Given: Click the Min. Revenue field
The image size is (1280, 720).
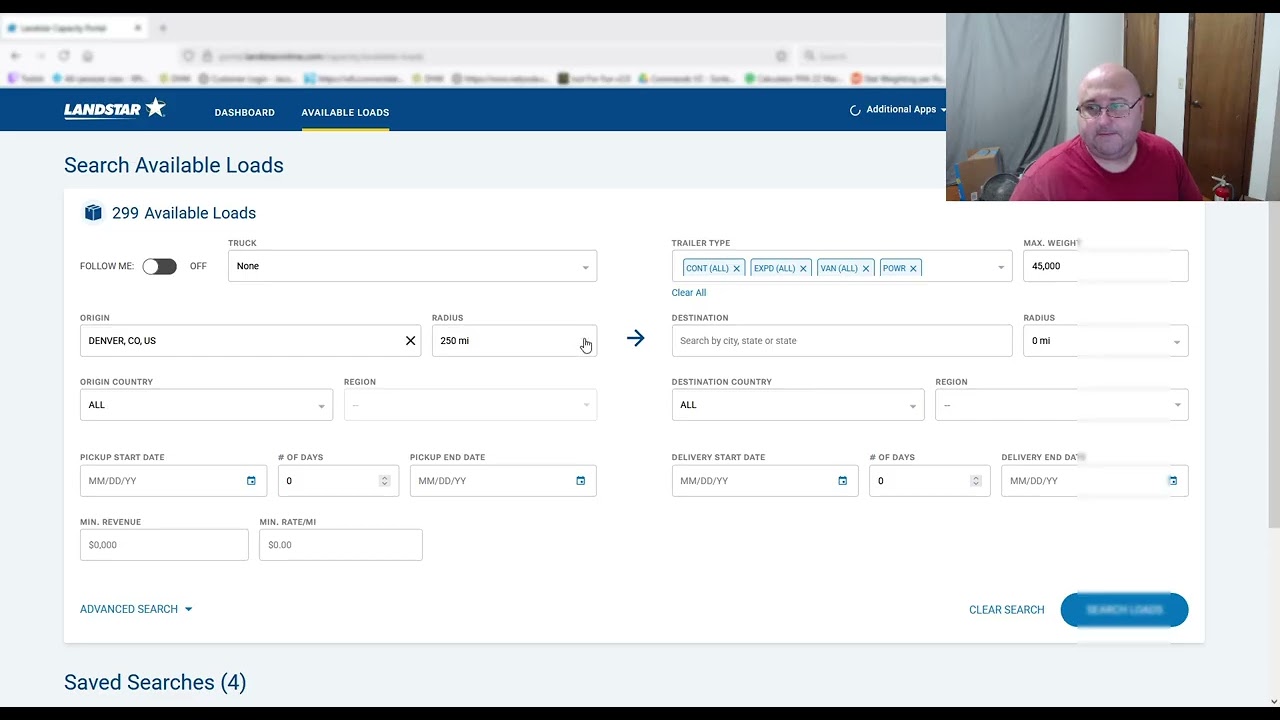Looking at the screenshot, I should tap(164, 545).
